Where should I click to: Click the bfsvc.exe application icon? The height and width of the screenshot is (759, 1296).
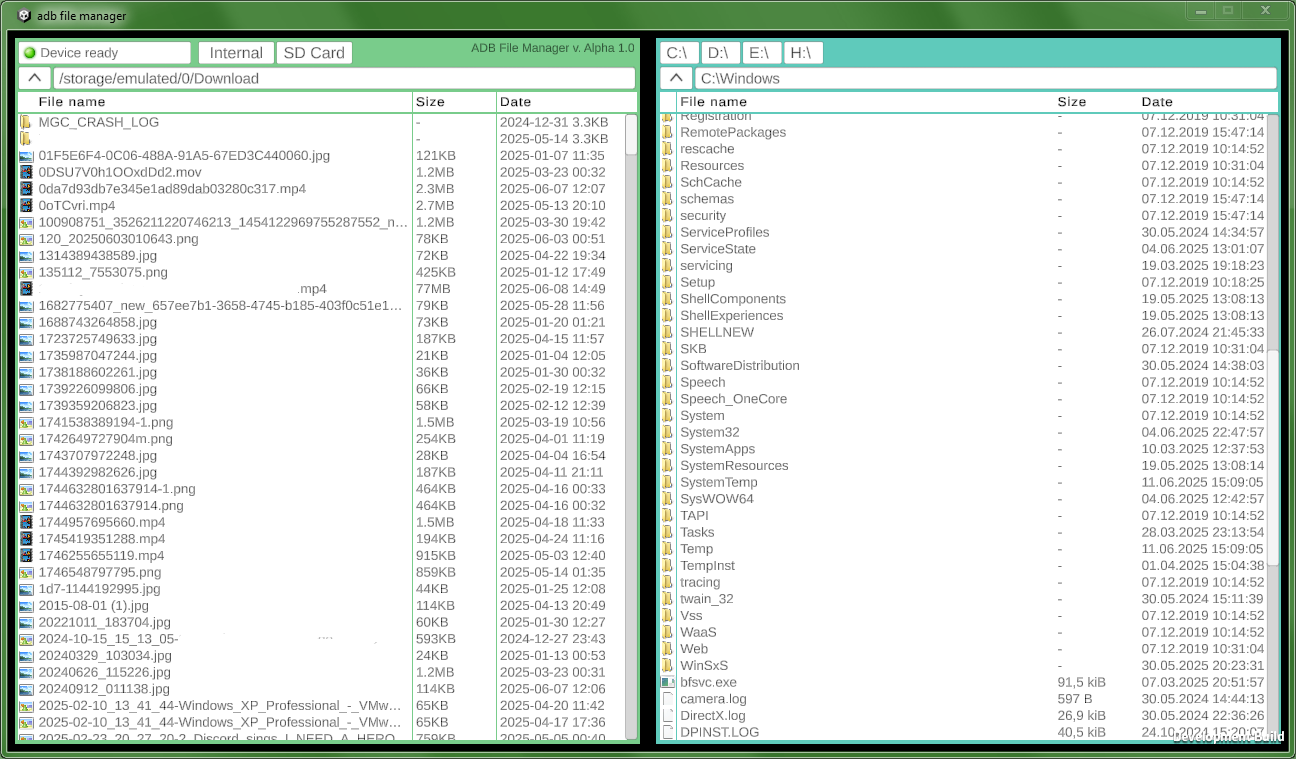click(x=667, y=682)
